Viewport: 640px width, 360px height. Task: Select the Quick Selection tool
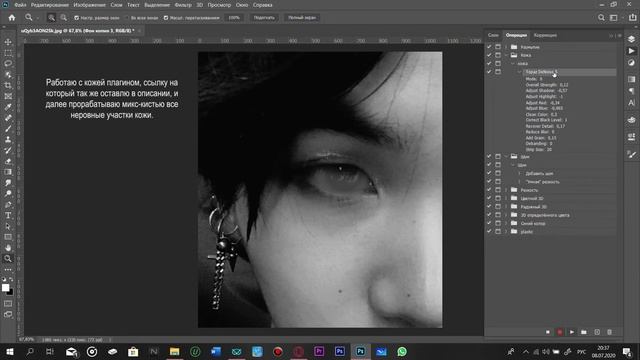tap(8, 75)
